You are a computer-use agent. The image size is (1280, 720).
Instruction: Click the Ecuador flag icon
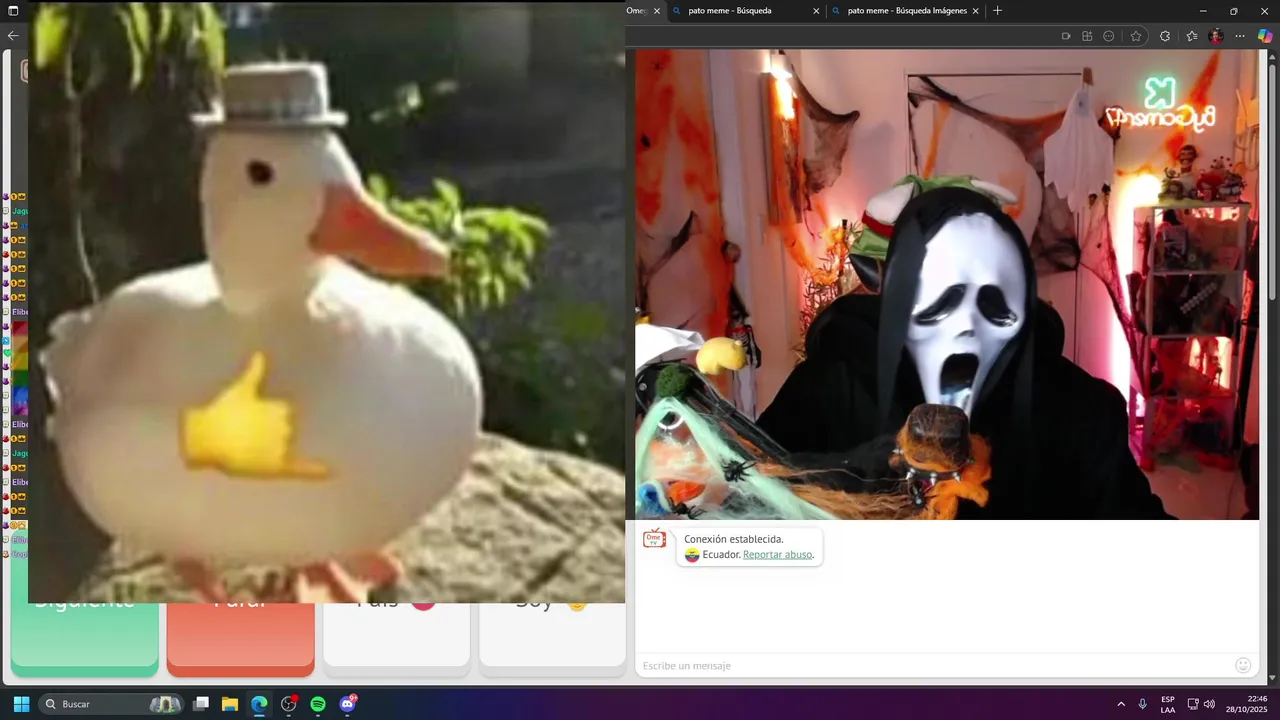[692, 555]
